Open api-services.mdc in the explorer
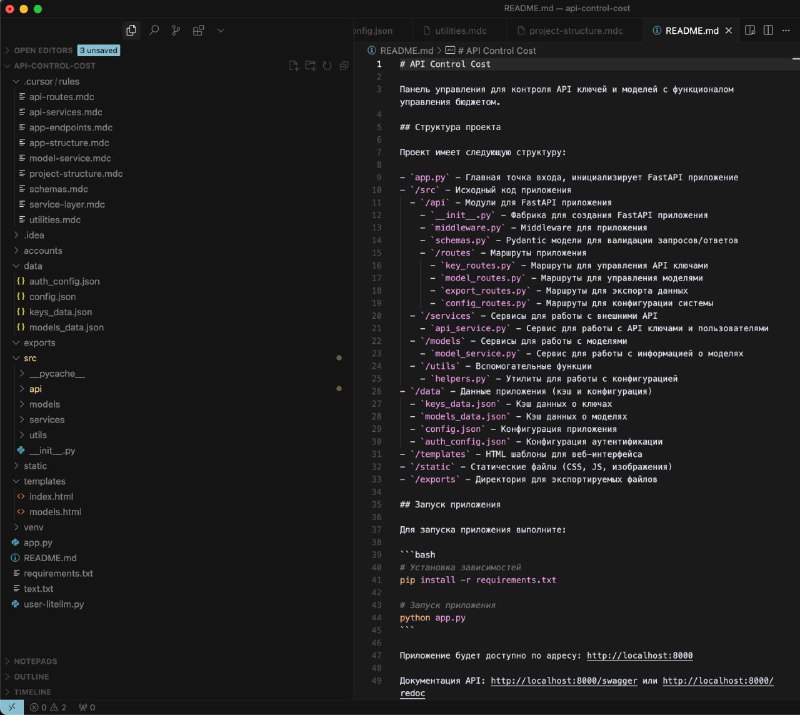The height and width of the screenshot is (715, 800). click(x=65, y=112)
